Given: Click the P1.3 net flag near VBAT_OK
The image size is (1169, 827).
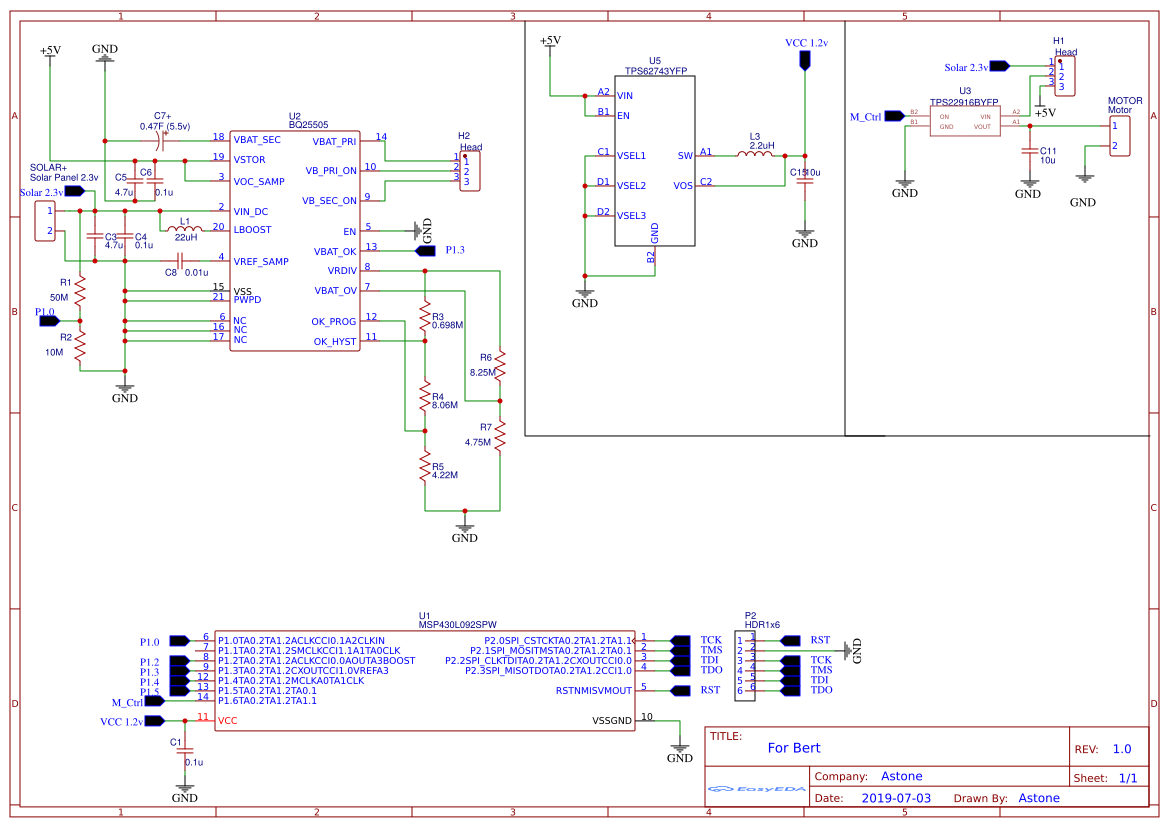Looking at the screenshot, I should pos(424,249).
